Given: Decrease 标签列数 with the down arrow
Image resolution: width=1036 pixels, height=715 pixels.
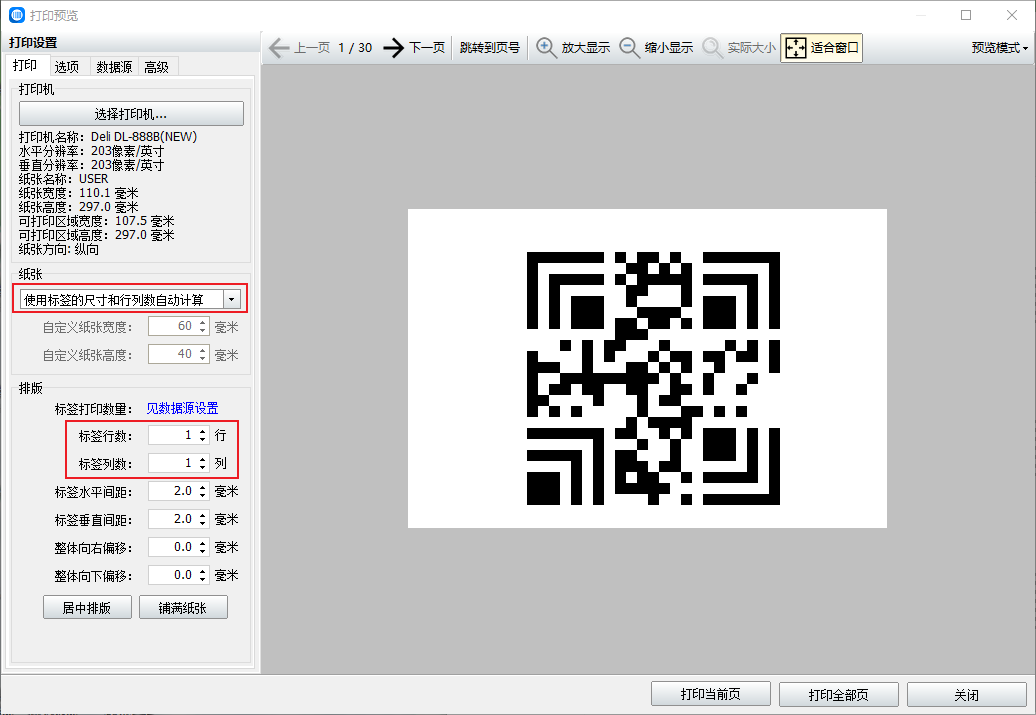Looking at the screenshot, I should [x=203, y=468].
